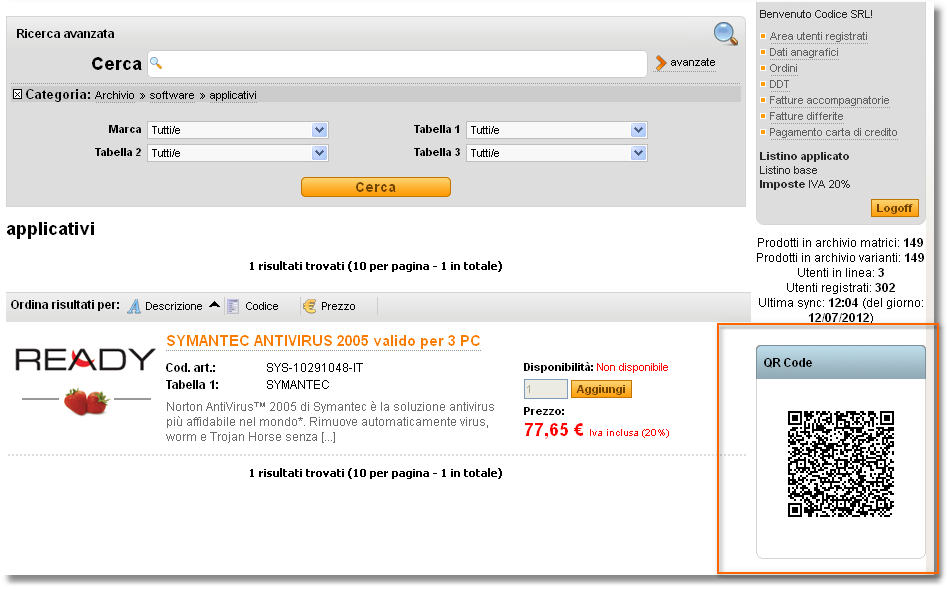Viewport: 948px width, 589px height.
Task: Click the Prezzo euro coin icon
Action: coord(310,307)
